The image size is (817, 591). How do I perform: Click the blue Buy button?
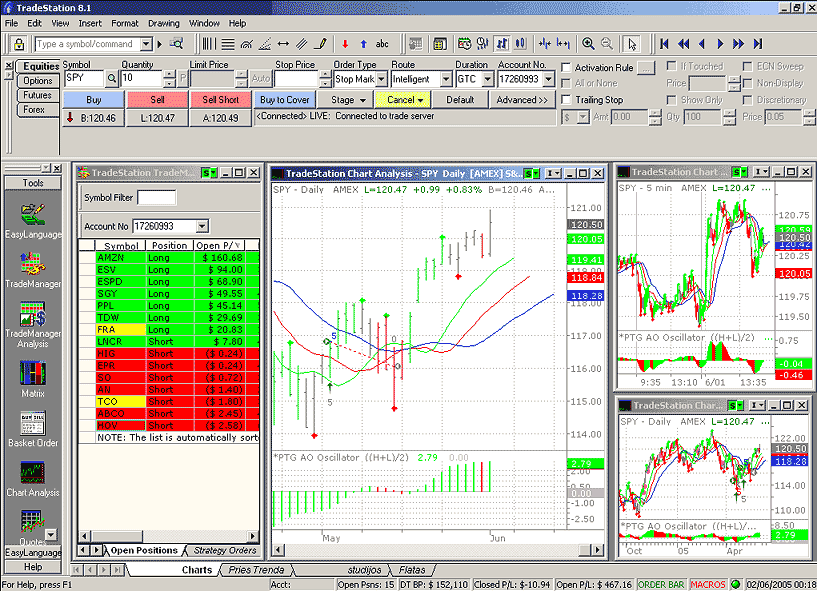point(94,100)
